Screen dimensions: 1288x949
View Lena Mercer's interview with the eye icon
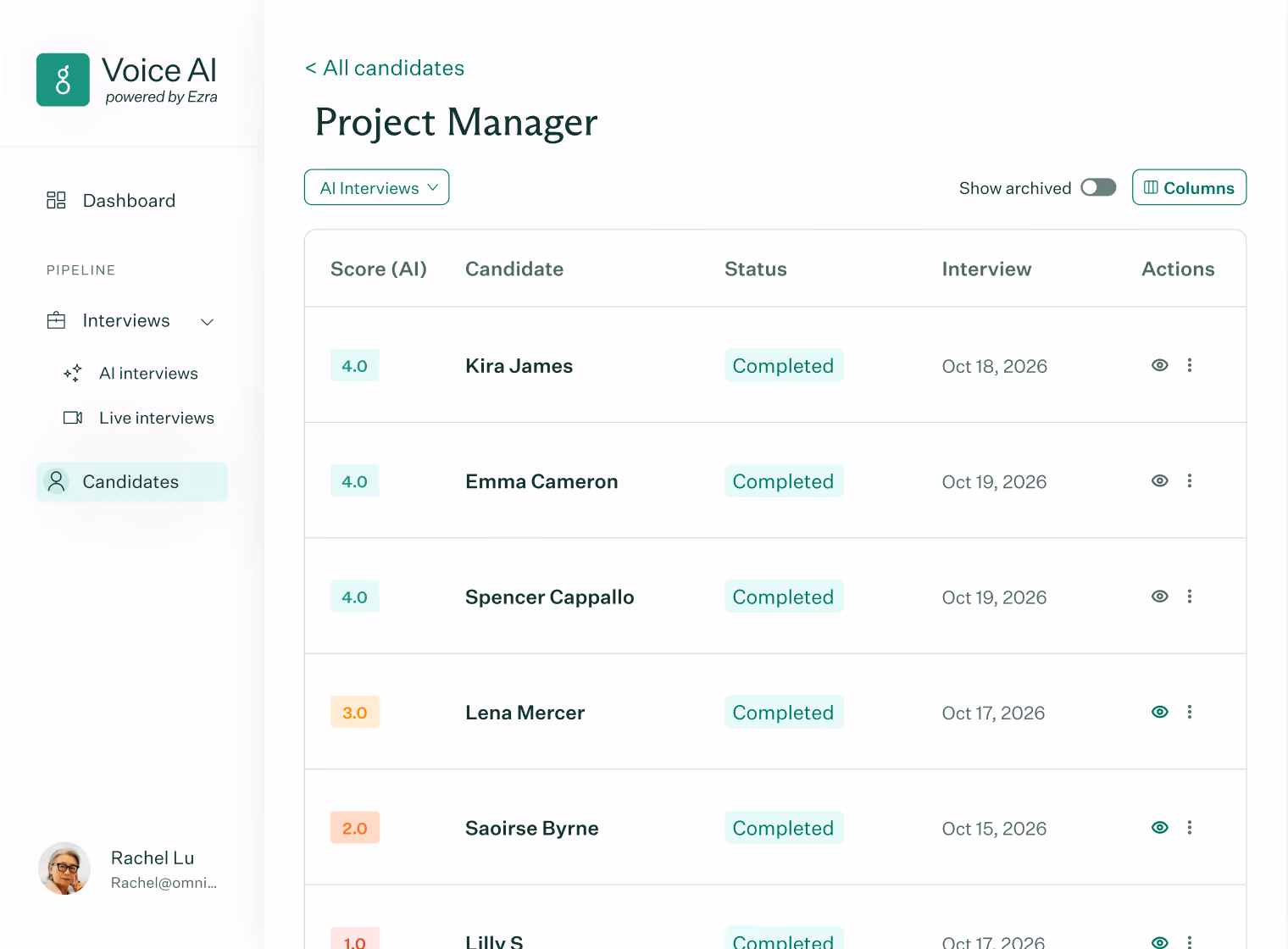pyautogui.click(x=1160, y=712)
